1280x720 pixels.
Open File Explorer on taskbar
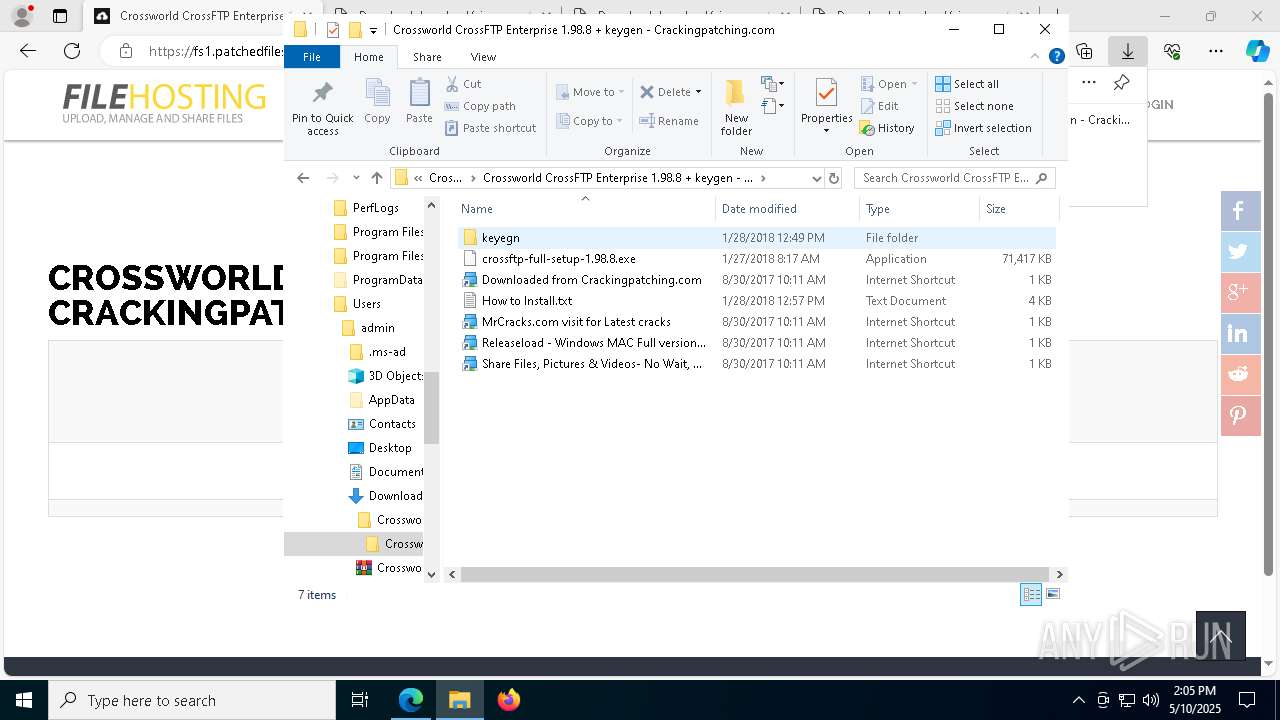(x=459, y=700)
